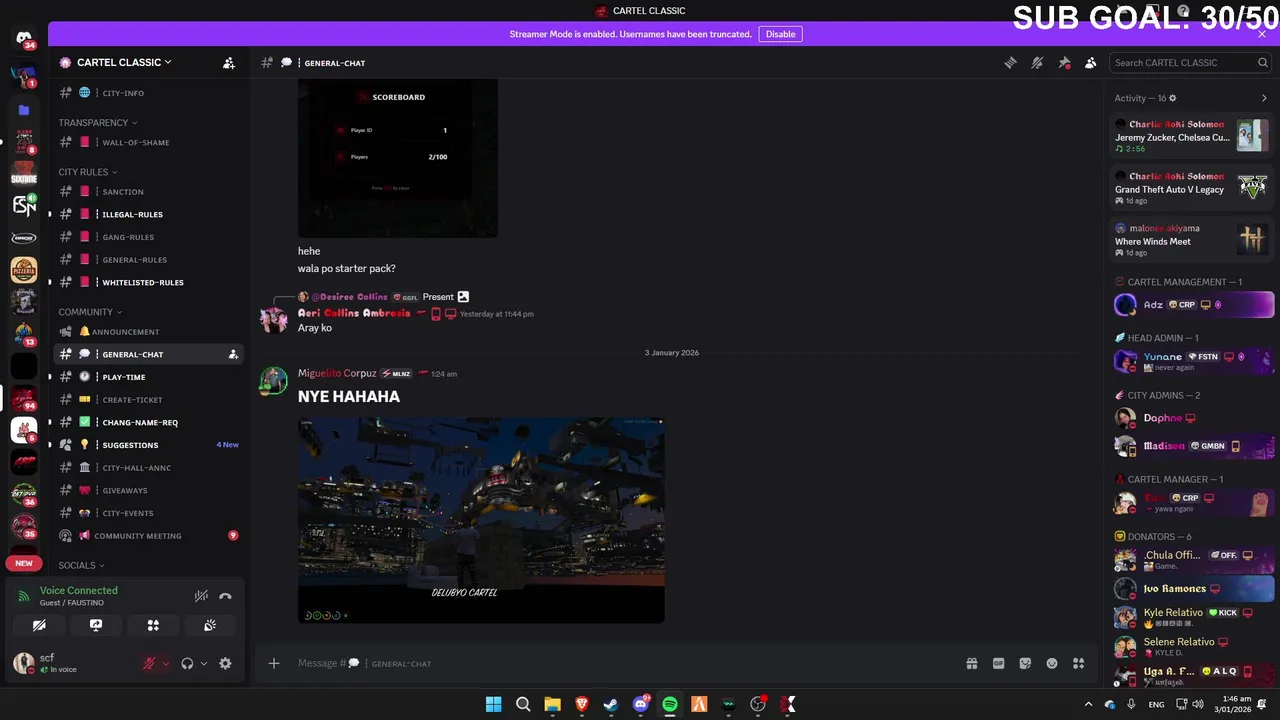Viewport: 1280px width, 720px height.
Task: Click Miguelito Corpuz username
Action: 337,373
